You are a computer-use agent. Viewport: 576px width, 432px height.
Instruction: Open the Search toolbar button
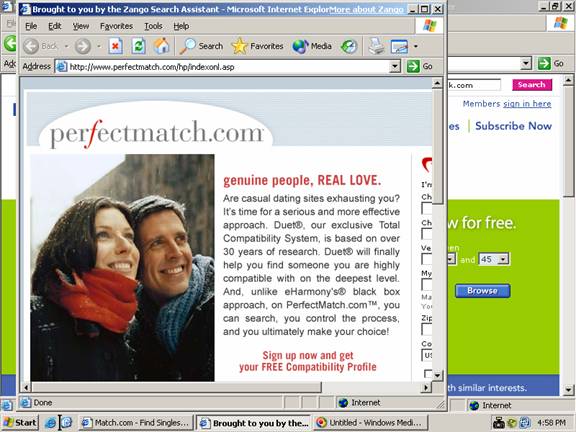pyautogui.click(x=201, y=46)
